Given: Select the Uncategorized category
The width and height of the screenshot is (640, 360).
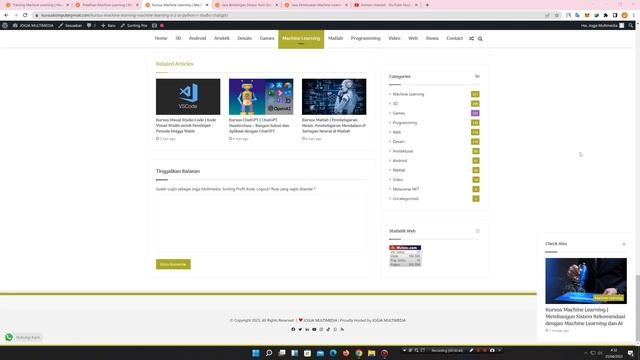Looking at the screenshot, I should (x=405, y=199).
